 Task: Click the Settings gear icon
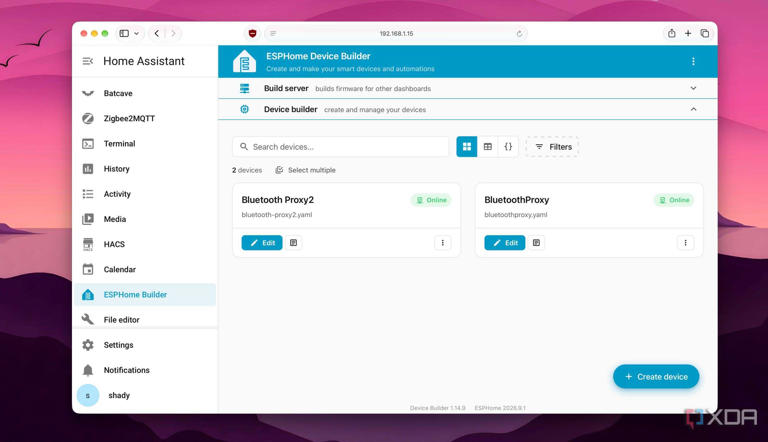(88, 345)
